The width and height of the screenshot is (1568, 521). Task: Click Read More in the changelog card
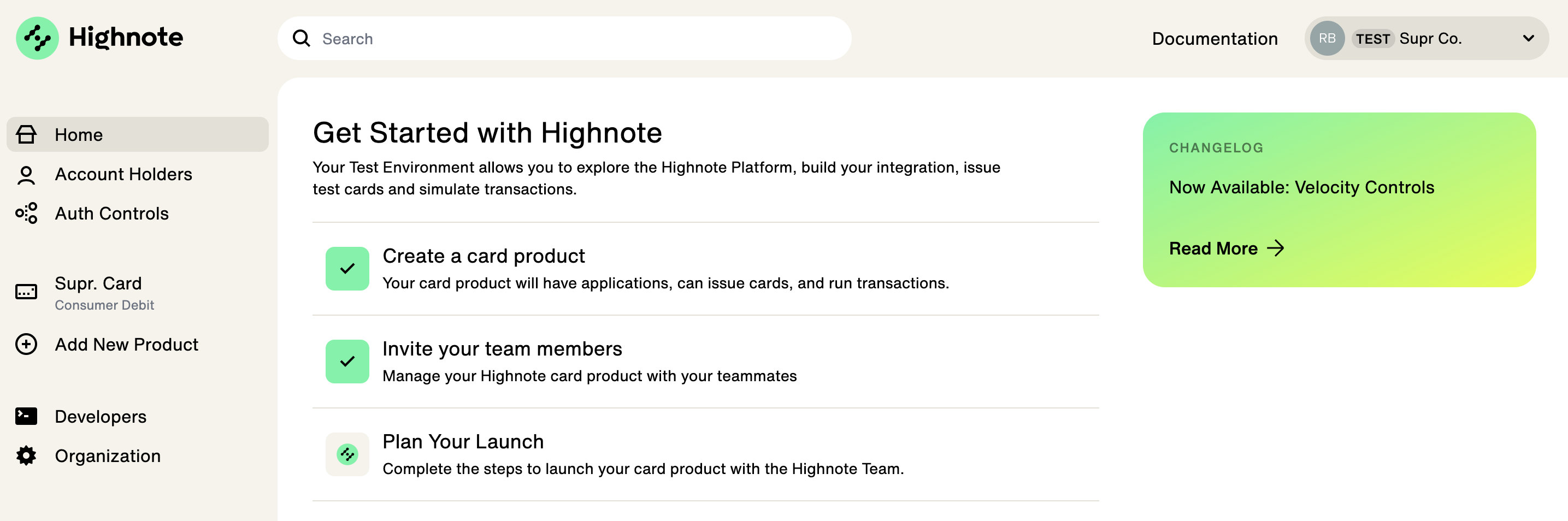pos(1227,248)
